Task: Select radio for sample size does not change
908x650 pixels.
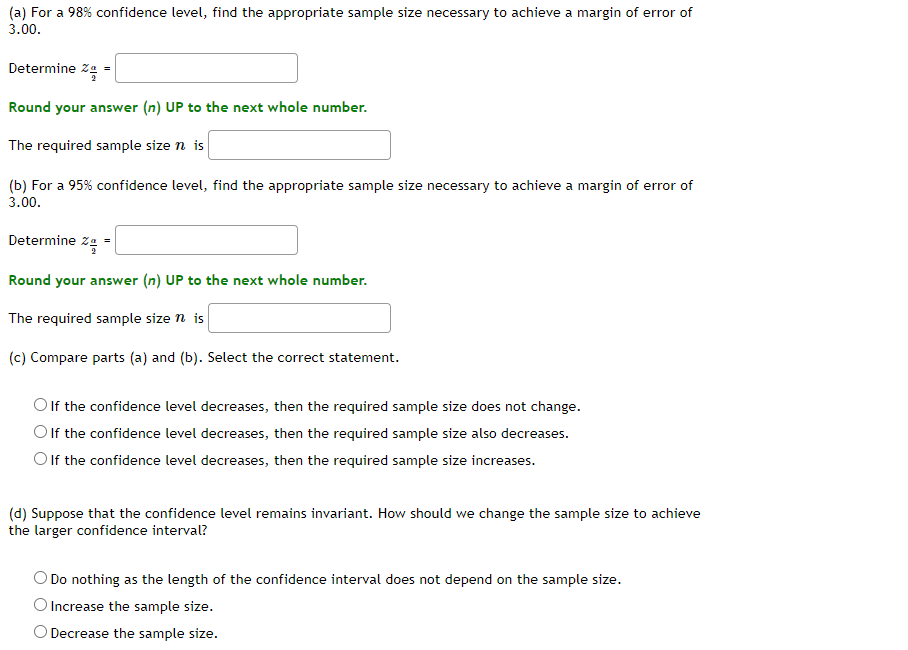Action: tap(40, 405)
